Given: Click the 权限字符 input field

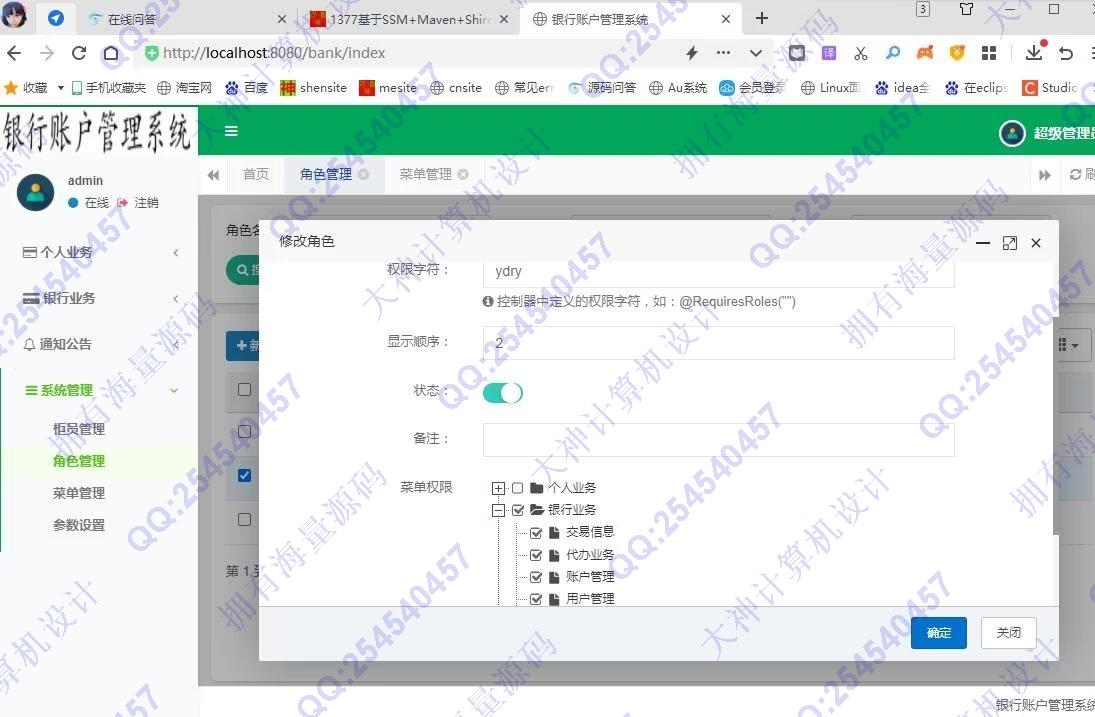Looking at the screenshot, I should [x=719, y=273].
